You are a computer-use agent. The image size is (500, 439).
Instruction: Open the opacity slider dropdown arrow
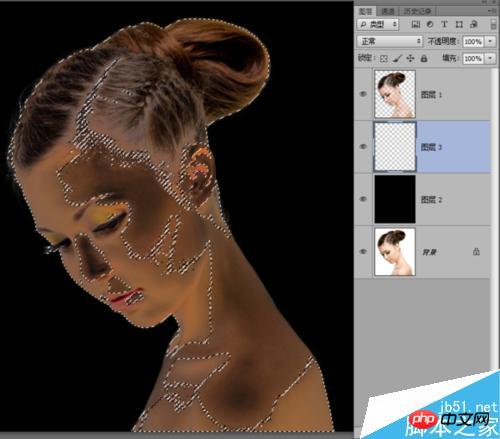point(490,41)
